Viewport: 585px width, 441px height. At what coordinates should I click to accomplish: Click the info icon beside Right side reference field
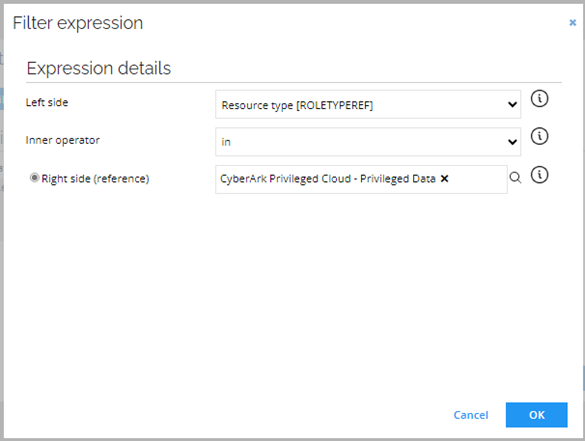tap(539, 175)
